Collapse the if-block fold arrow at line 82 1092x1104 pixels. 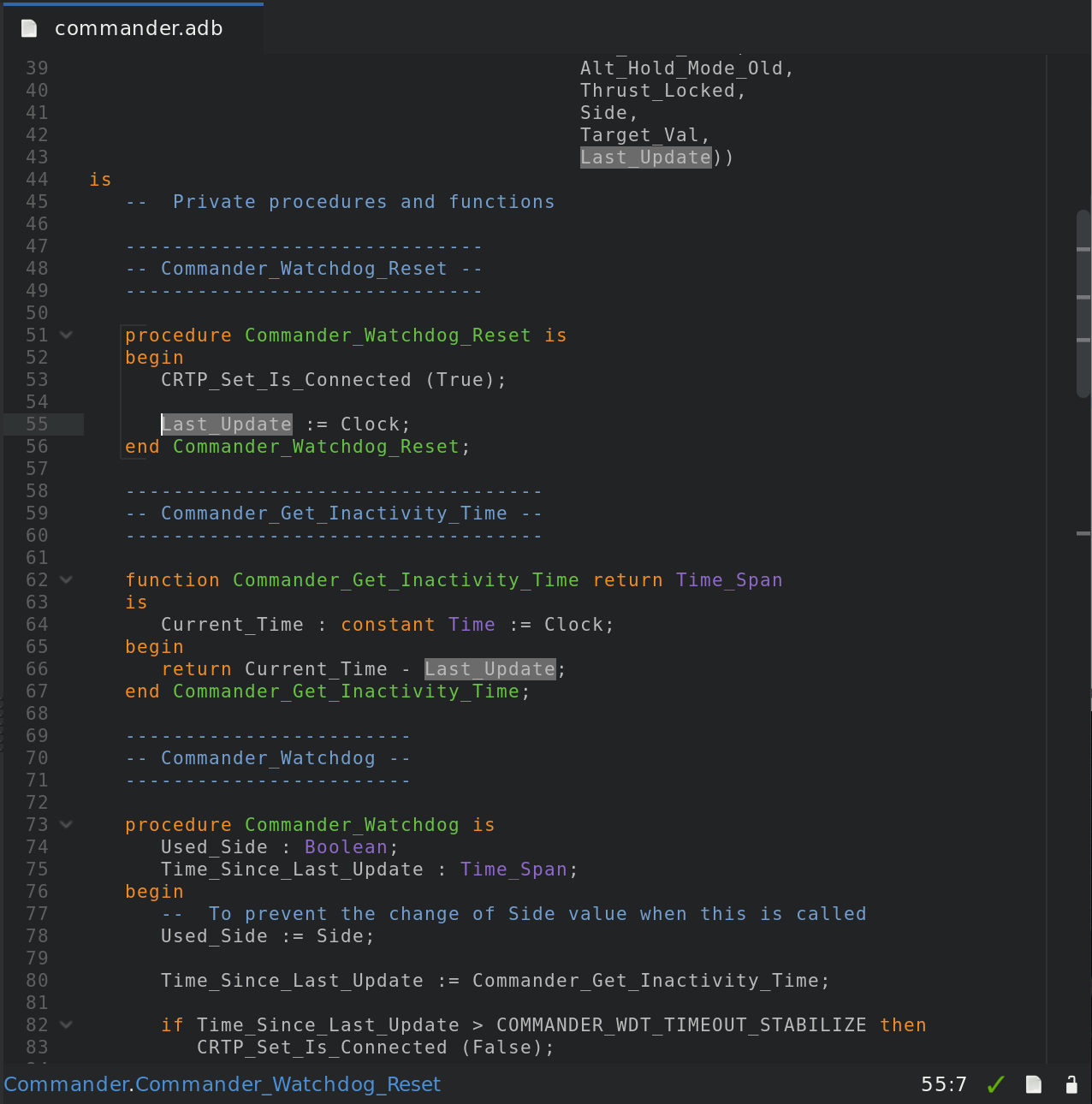(x=66, y=1025)
